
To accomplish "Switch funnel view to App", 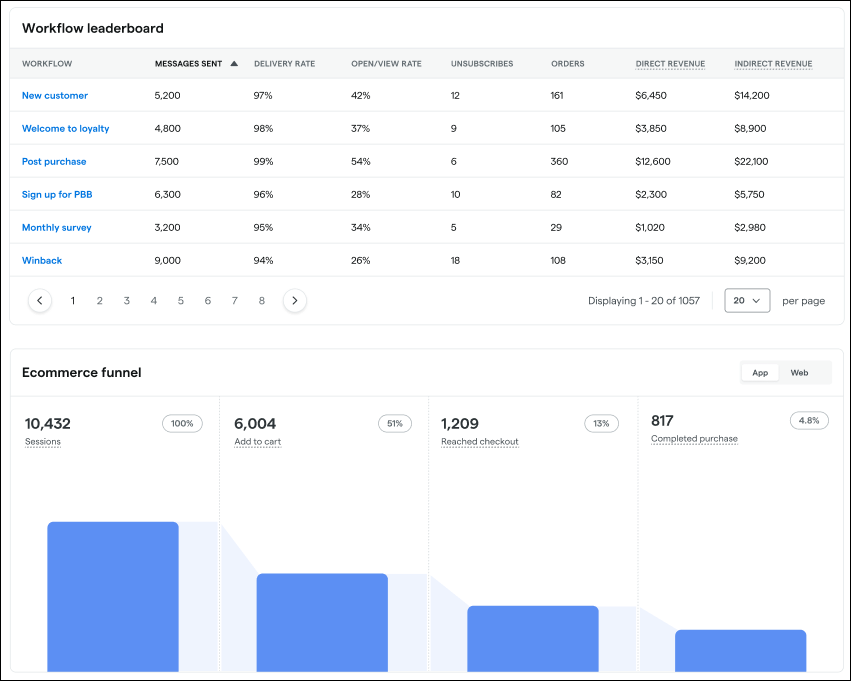I will point(760,373).
